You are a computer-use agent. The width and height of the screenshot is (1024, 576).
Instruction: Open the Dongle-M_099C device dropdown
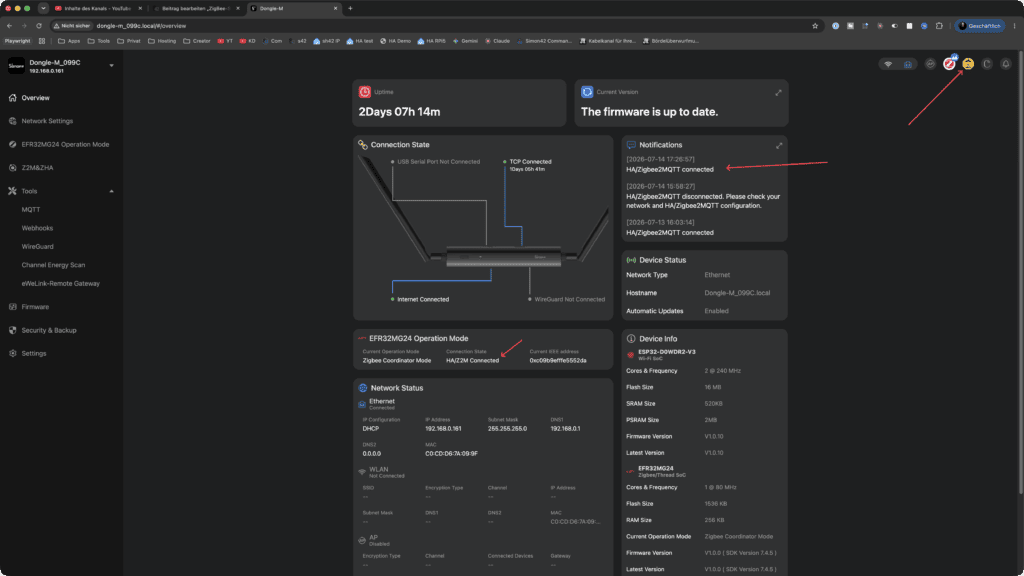(111, 65)
